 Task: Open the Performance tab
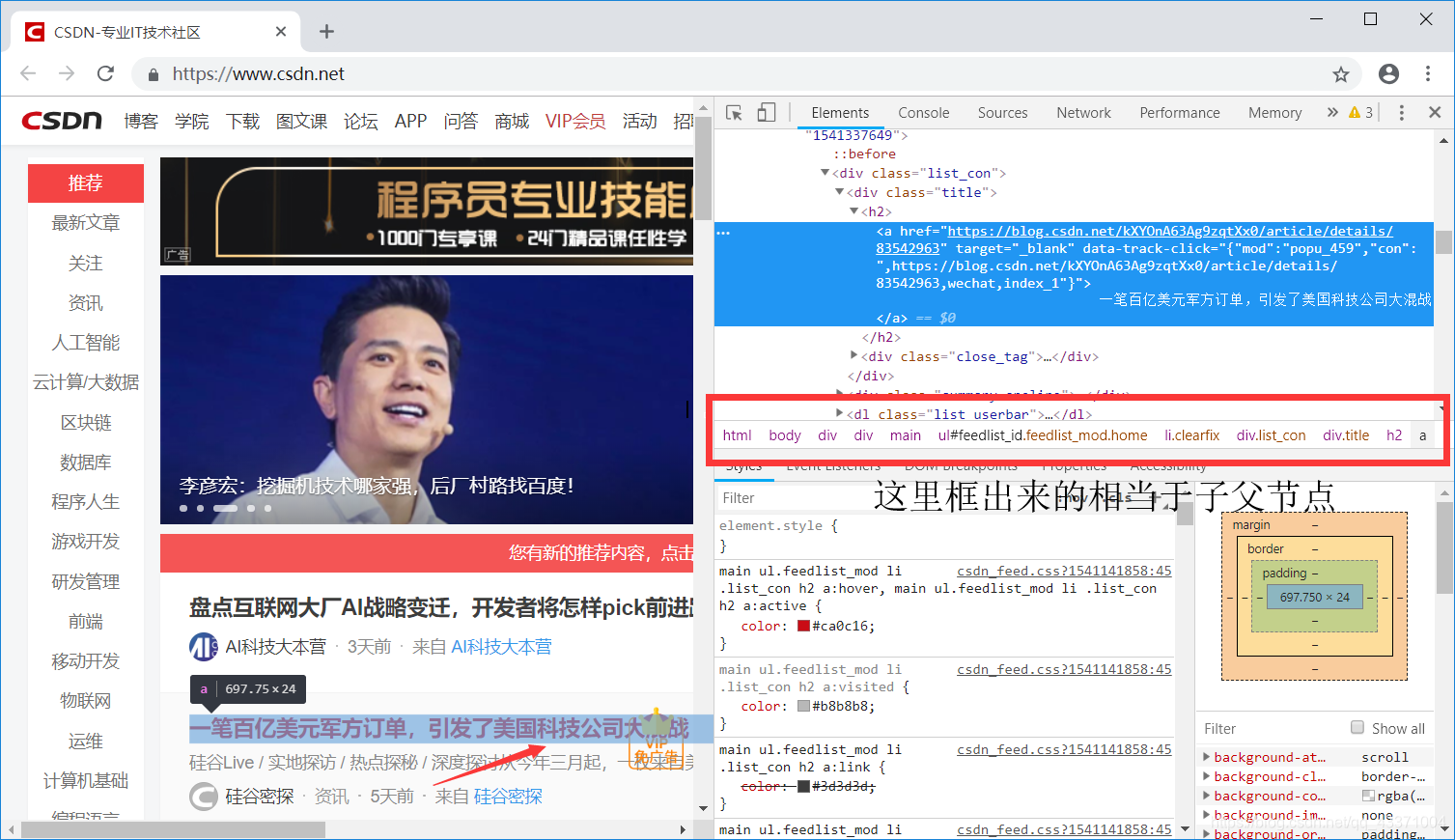coord(1180,113)
